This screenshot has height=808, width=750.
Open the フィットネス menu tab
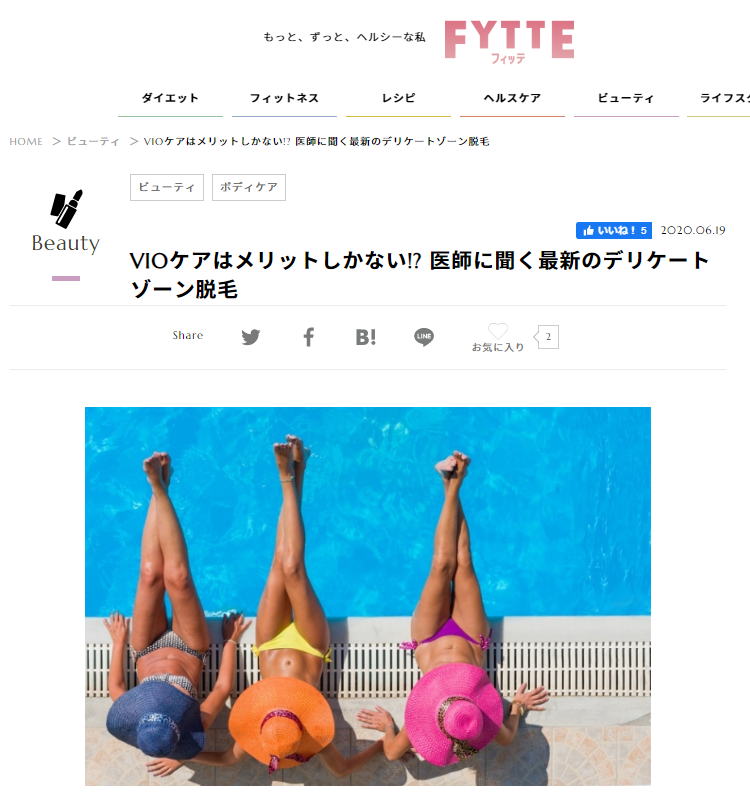(284, 98)
